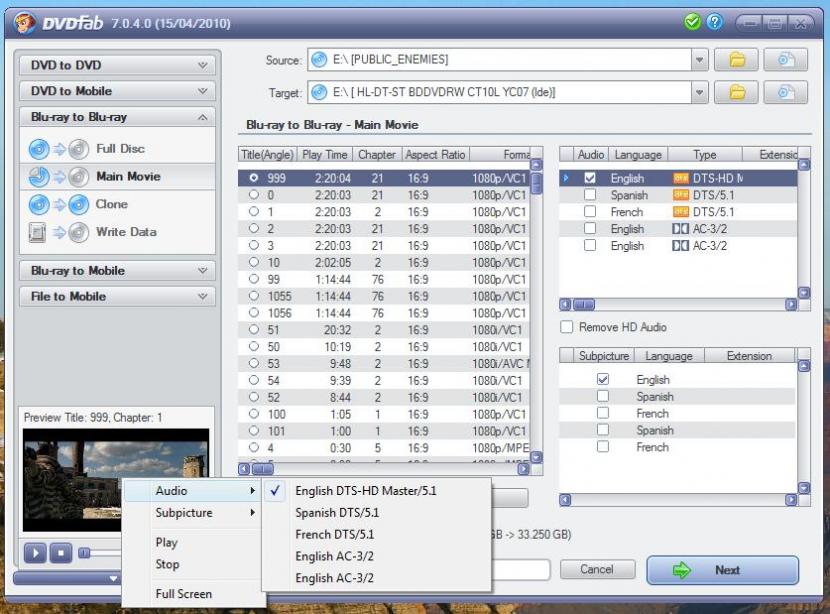This screenshot has height=614, width=830.
Task: Select title 0 radio button
Action: pos(254,195)
